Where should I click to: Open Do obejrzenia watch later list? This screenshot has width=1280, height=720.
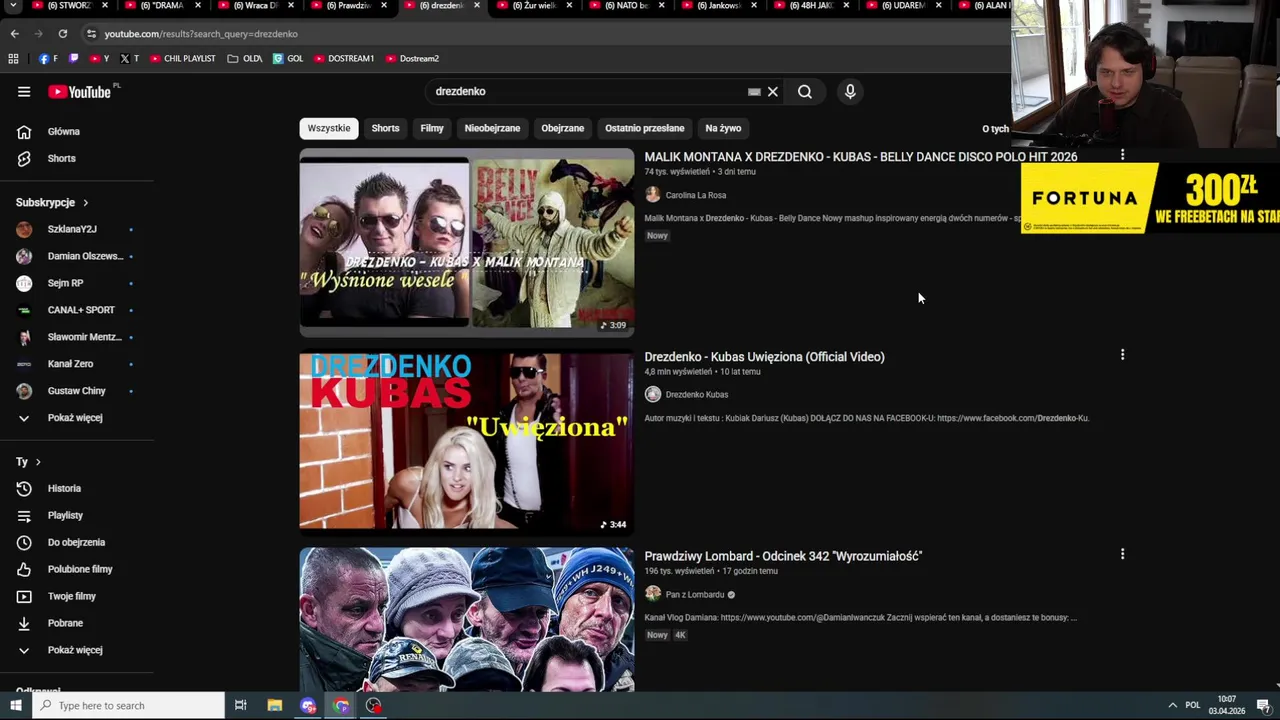77,542
